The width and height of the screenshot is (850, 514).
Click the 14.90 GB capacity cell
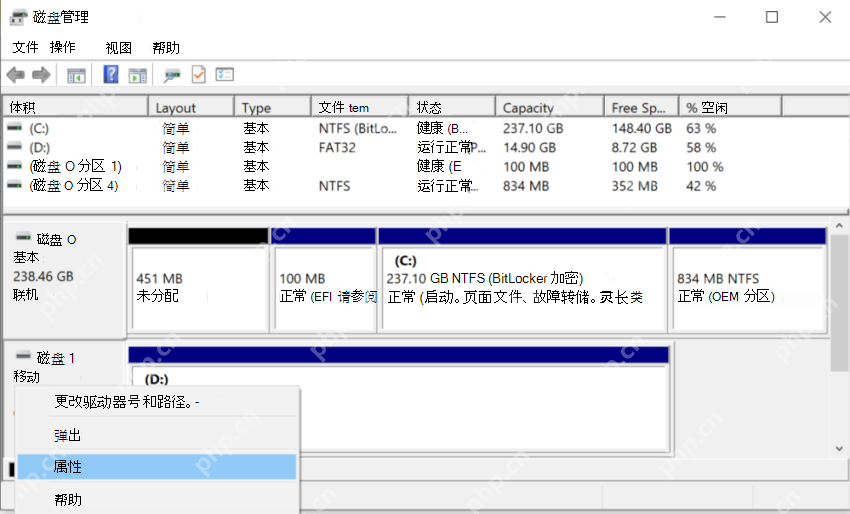point(529,147)
